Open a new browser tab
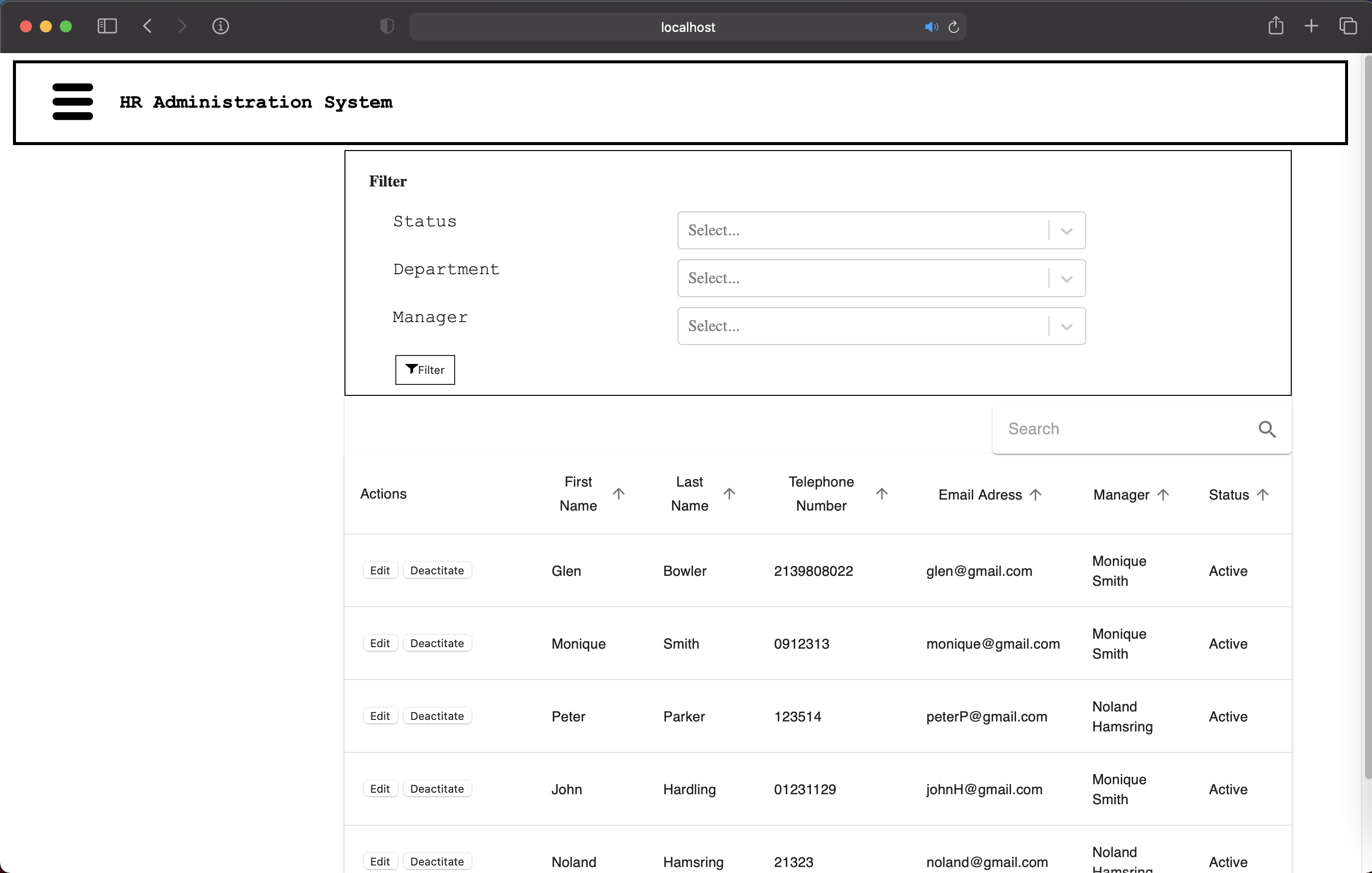1372x873 pixels. [1311, 26]
